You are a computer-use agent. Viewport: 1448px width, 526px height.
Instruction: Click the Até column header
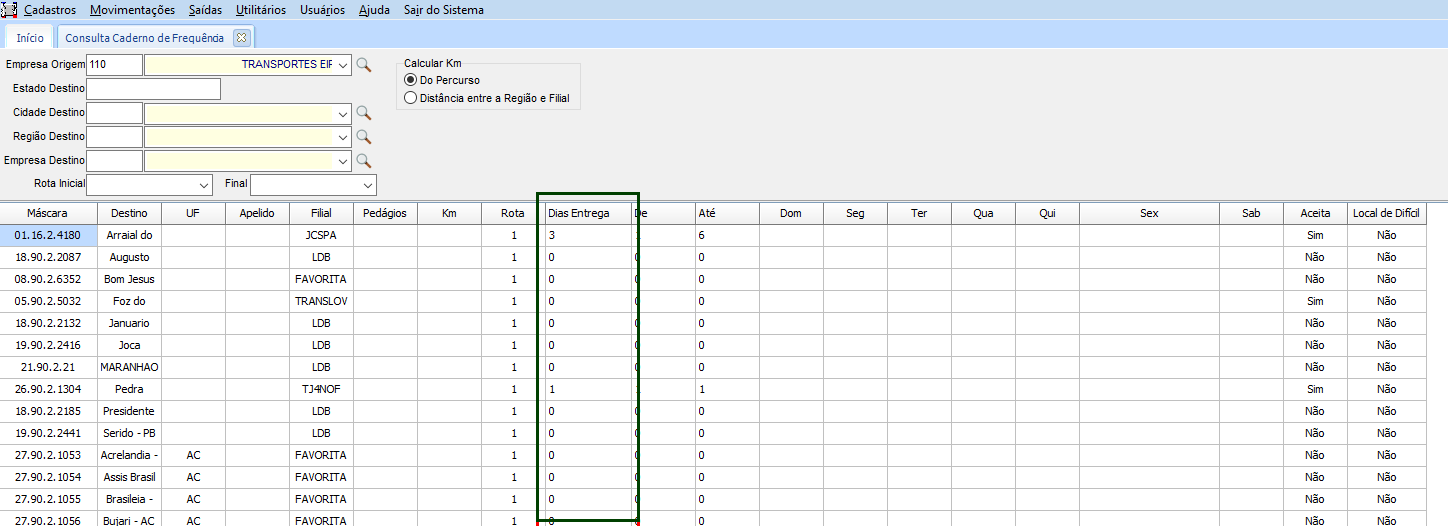point(727,213)
